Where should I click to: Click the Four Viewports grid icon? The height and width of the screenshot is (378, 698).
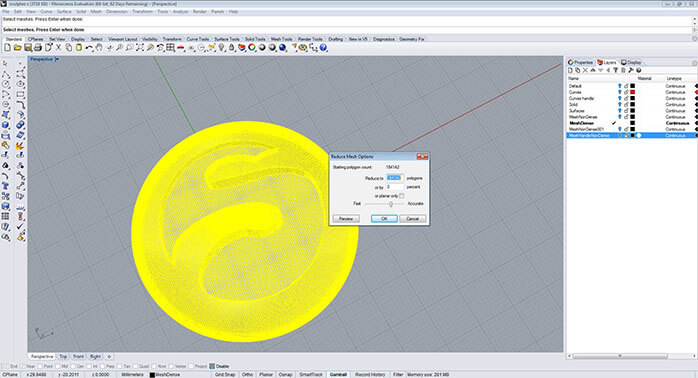(x=170, y=47)
